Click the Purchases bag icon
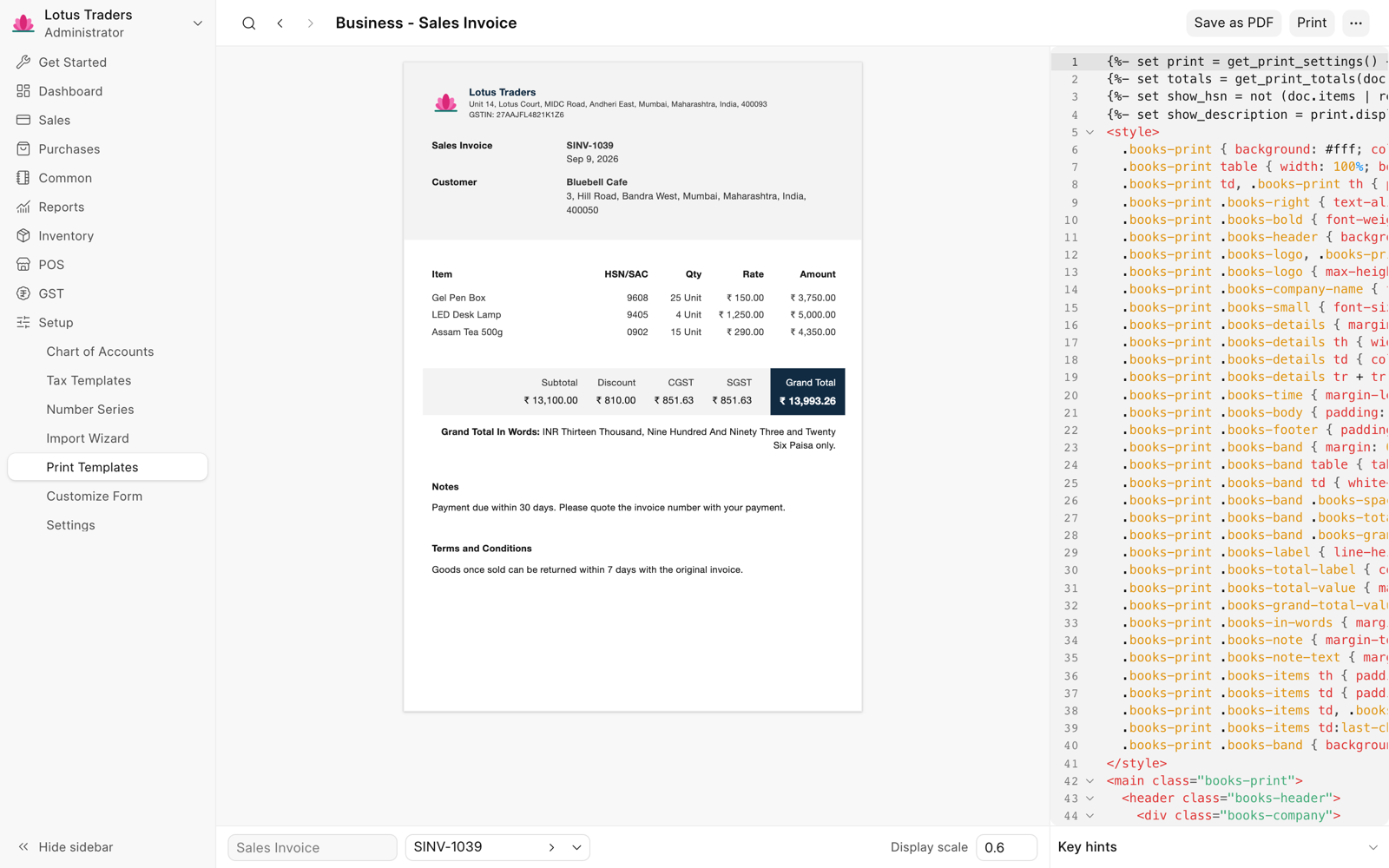Viewport: 1389px width, 868px height. [x=23, y=149]
